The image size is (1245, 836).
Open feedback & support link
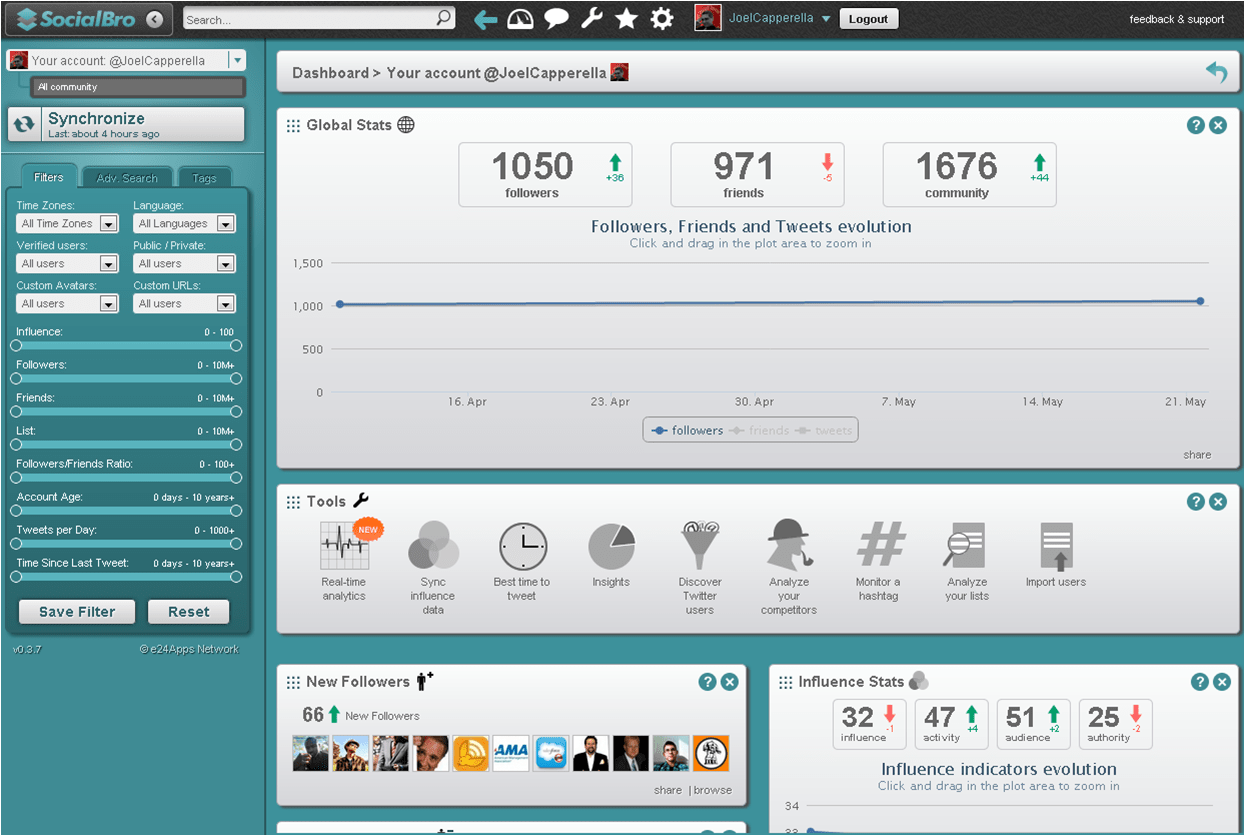pyautogui.click(x=1176, y=19)
